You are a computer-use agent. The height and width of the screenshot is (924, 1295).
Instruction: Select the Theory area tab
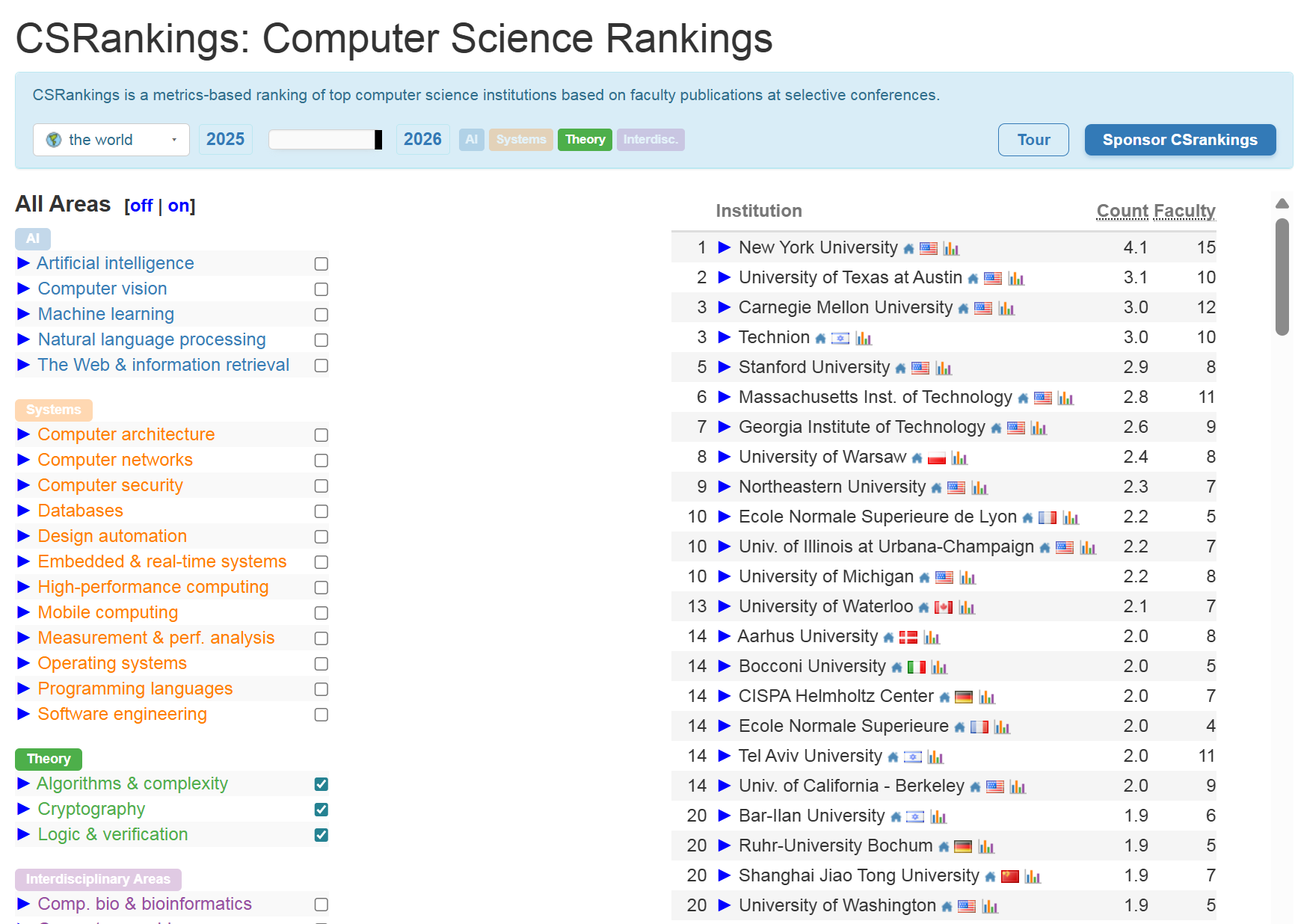[585, 140]
